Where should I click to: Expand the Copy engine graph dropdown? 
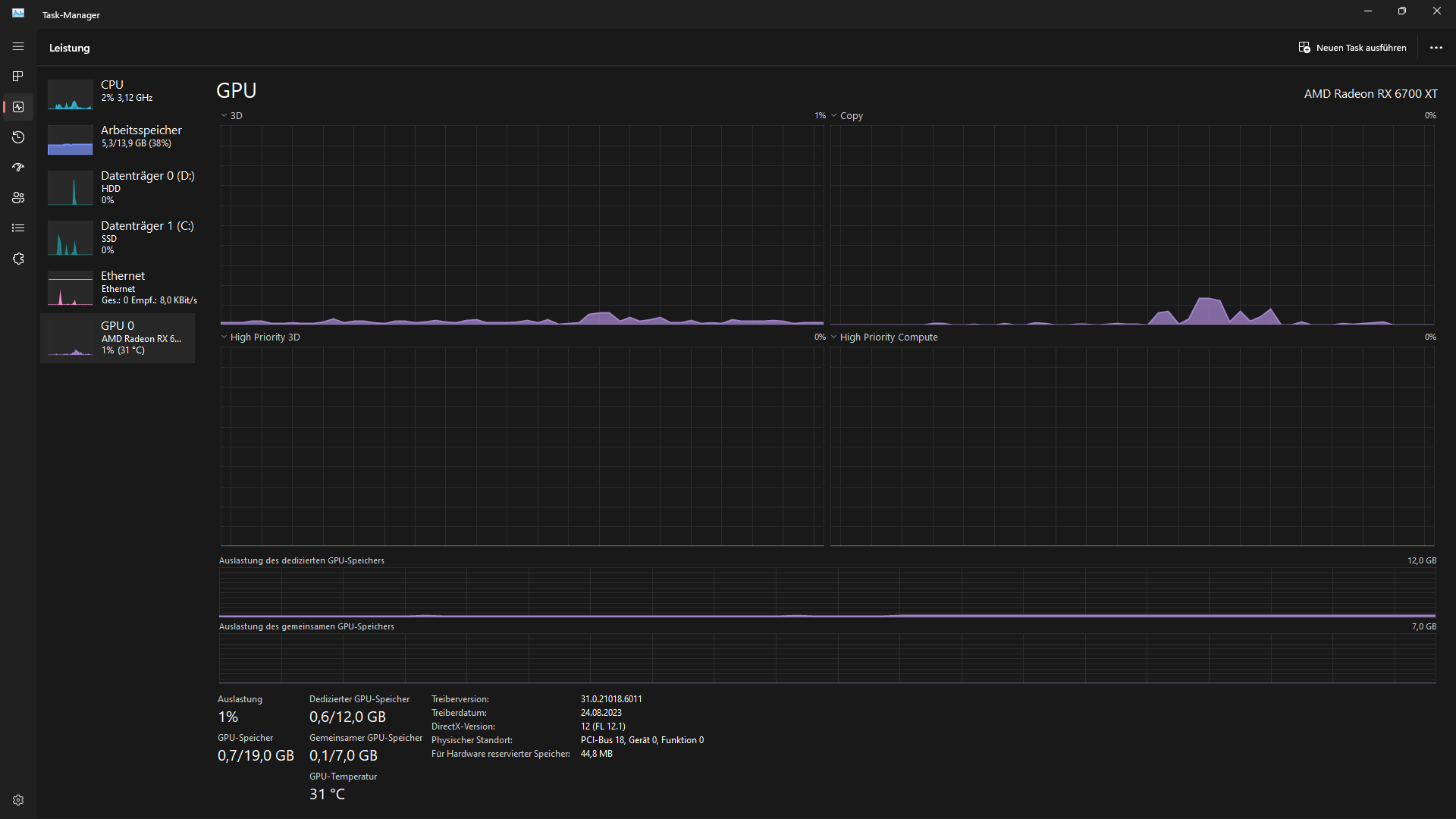tap(846, 116)
